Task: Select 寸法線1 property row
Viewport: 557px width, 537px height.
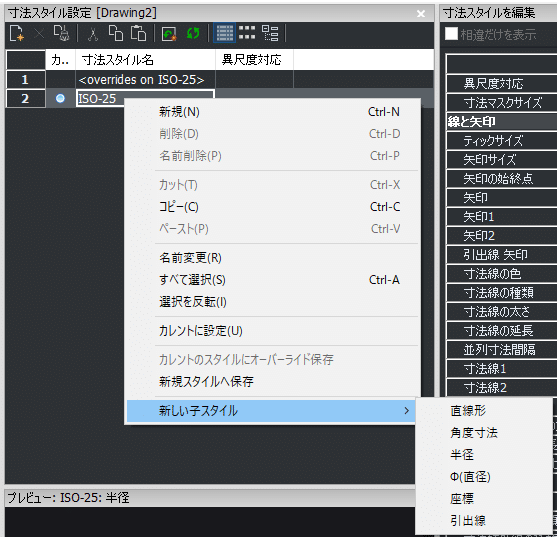Action: tap(502, 369)
